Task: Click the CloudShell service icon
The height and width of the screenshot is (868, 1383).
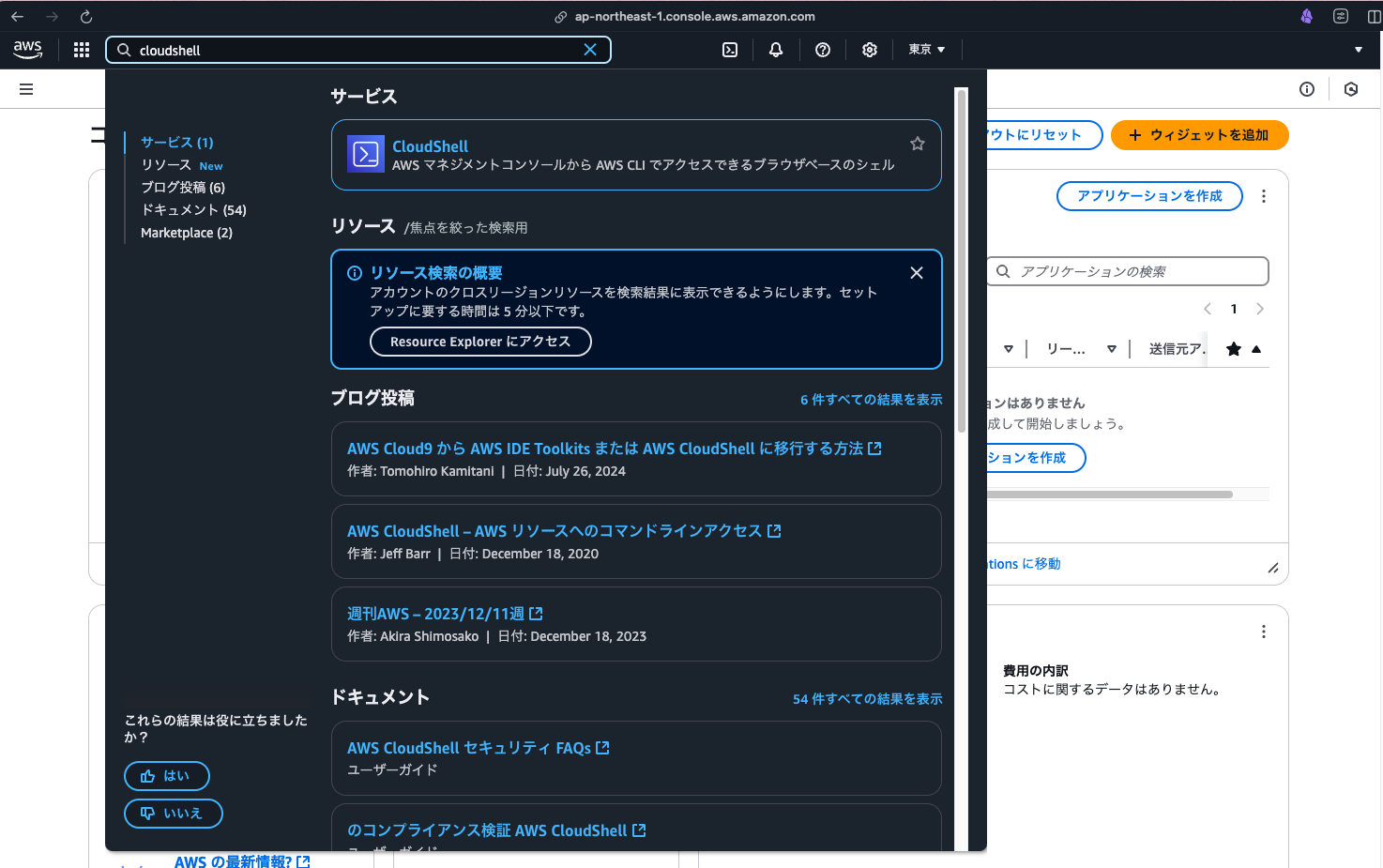Action: [366, 154]
